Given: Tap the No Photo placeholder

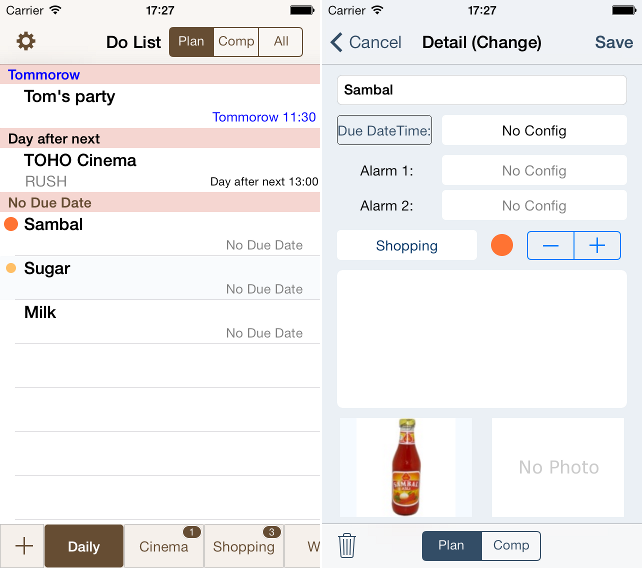Looking at the screenshot, I should click(x=558, y=467).
